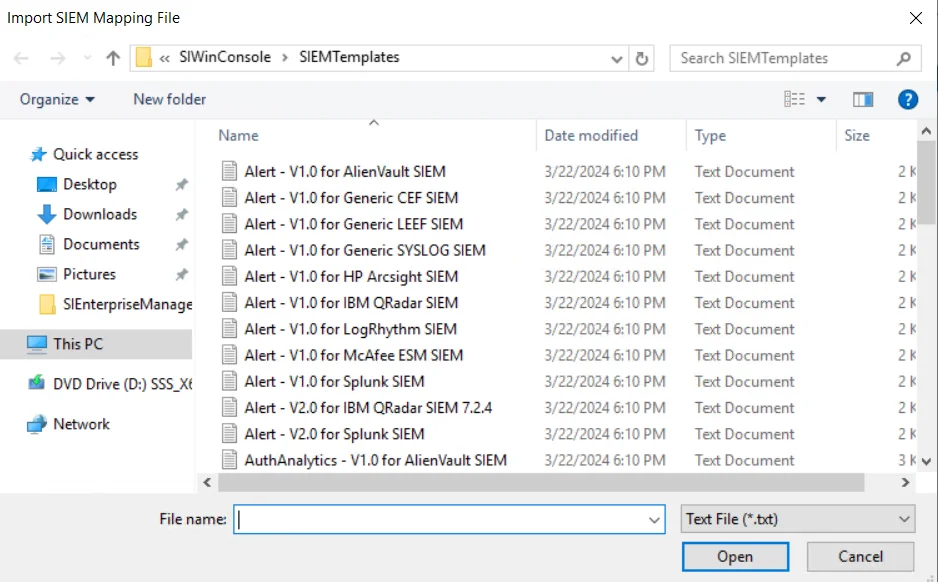Image resolution: width=938 pixels, height=582 pixels.
Task: Click the file icon for Alert V2.0 Splunk
Action: [x=229, y=434]
